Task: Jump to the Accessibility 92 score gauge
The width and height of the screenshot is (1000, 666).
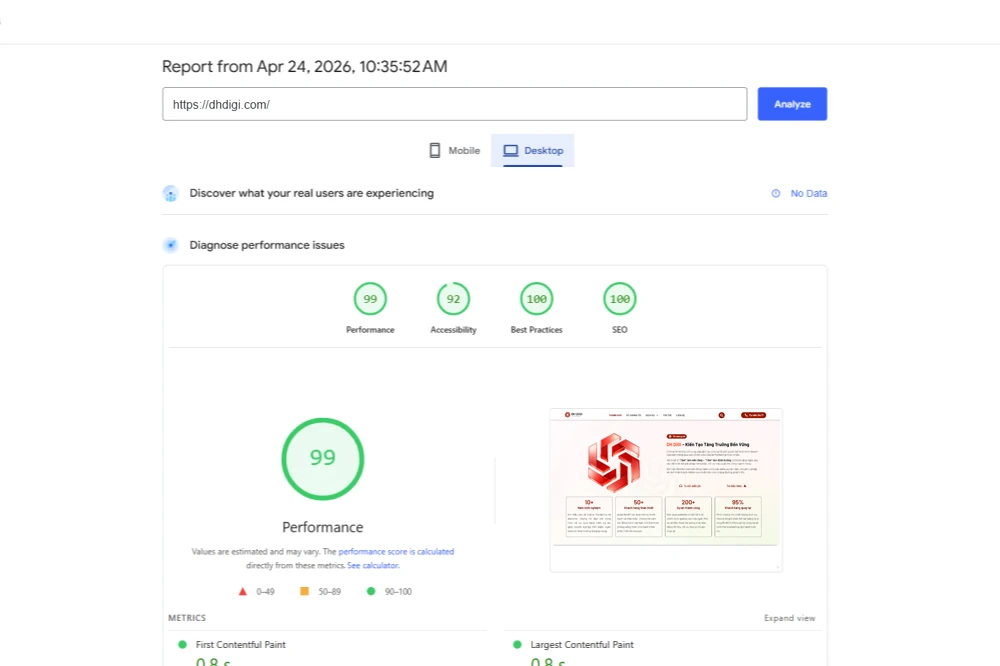Action: point(453,299)
